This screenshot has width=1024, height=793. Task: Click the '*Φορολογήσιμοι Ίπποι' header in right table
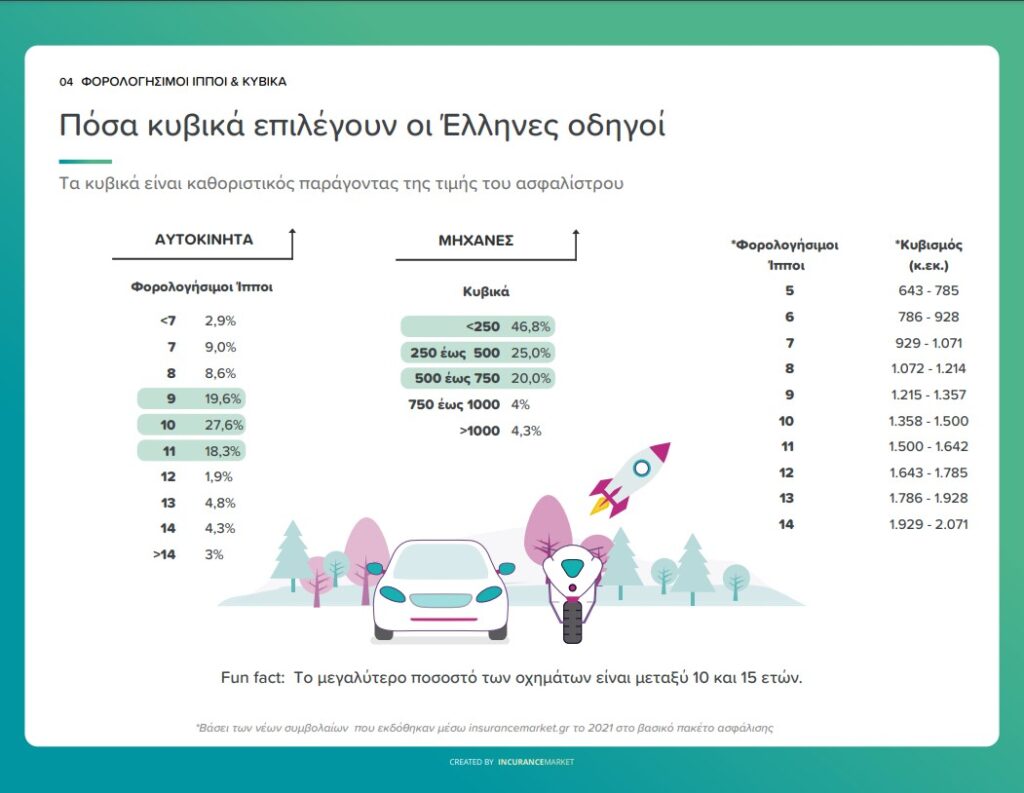785,255
